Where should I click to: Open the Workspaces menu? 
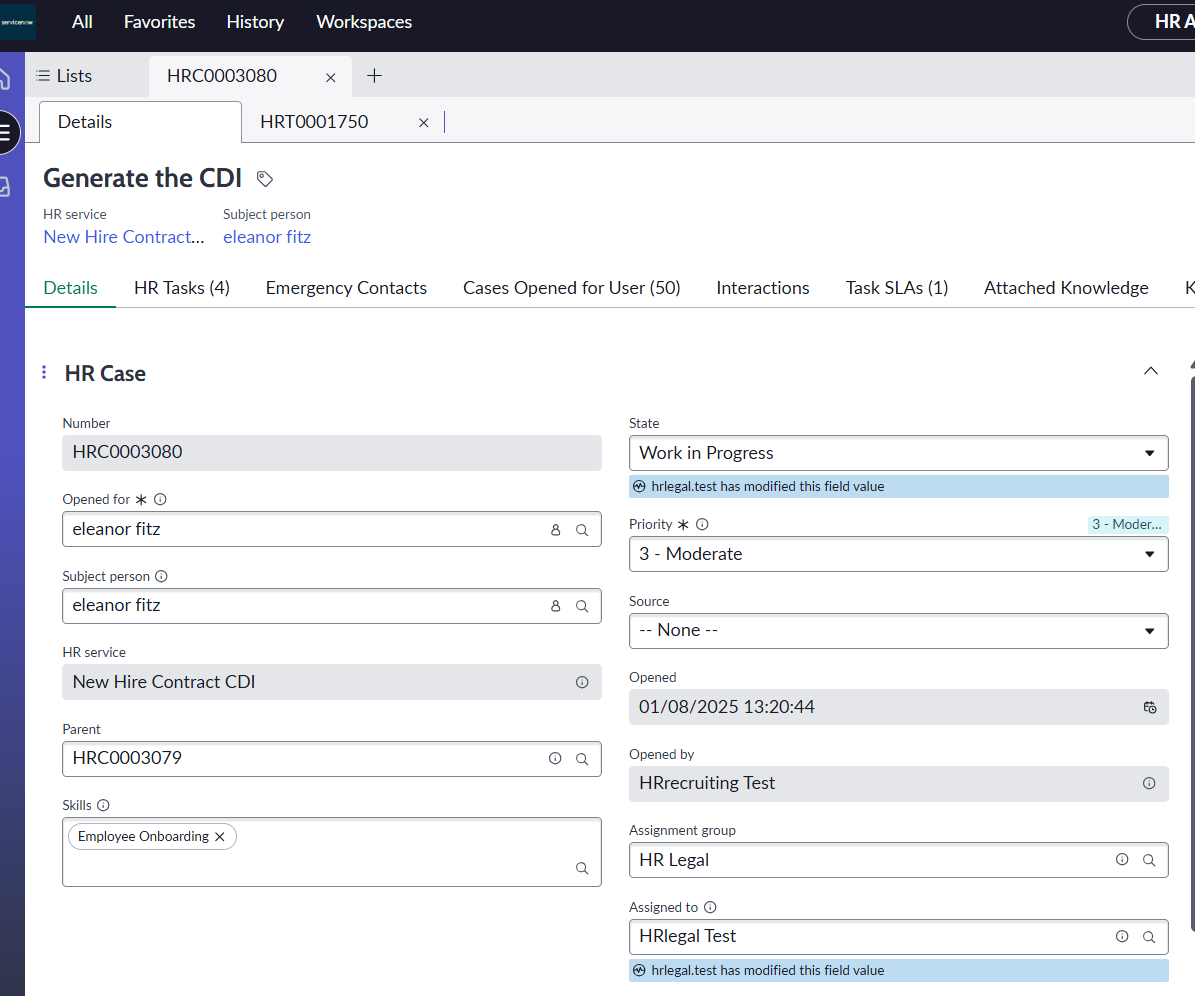point(364,21)
